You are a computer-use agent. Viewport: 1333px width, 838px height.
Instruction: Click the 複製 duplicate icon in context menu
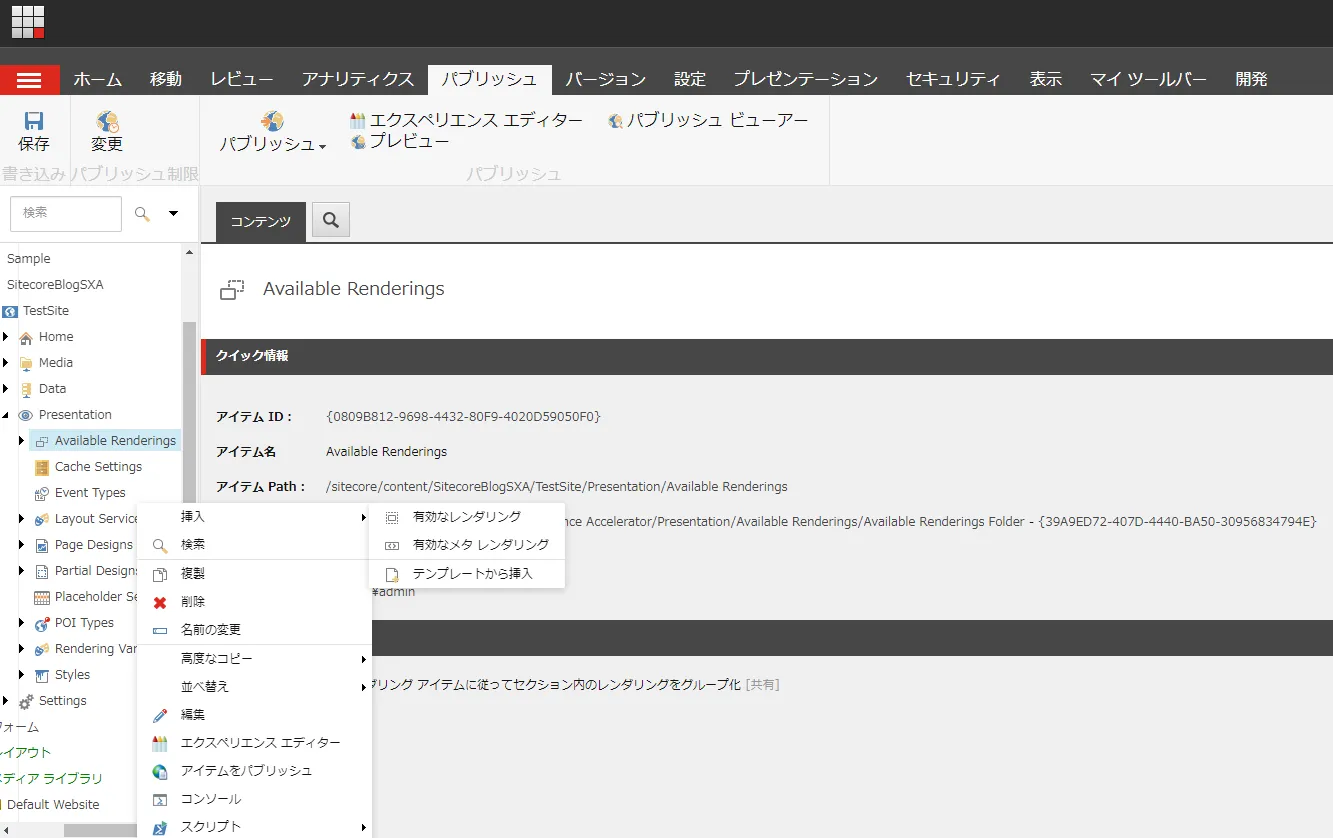(x=160, y=574)
